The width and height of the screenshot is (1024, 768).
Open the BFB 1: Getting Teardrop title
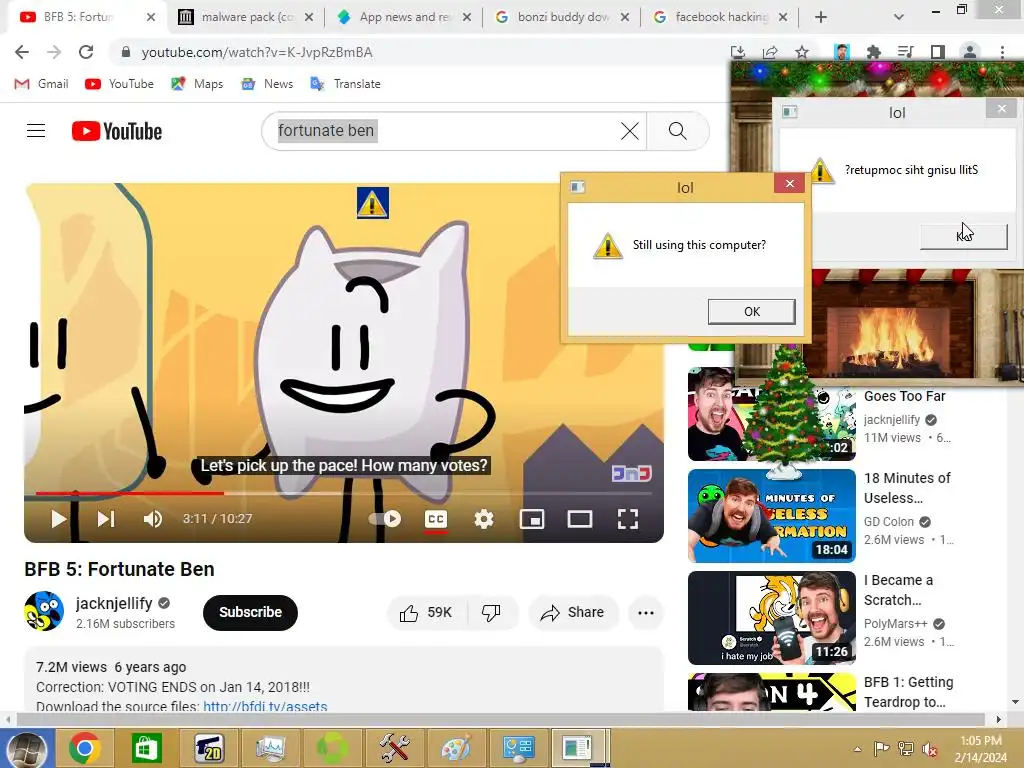click(908, 692)
